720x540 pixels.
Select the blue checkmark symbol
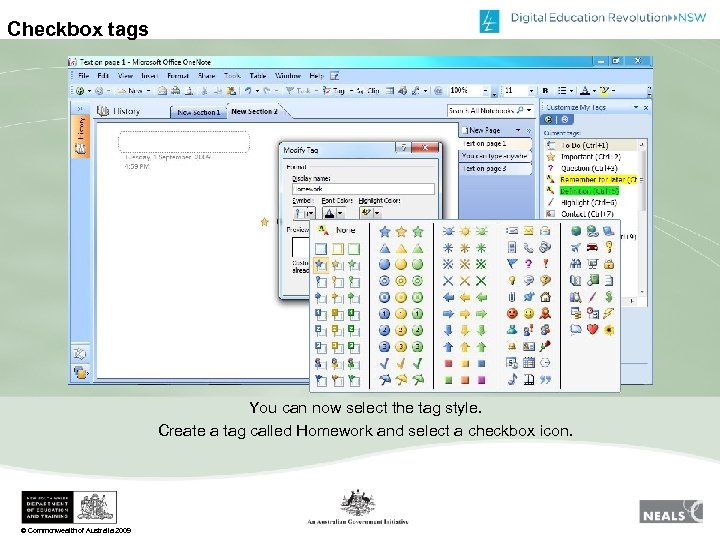click(385, 363)
